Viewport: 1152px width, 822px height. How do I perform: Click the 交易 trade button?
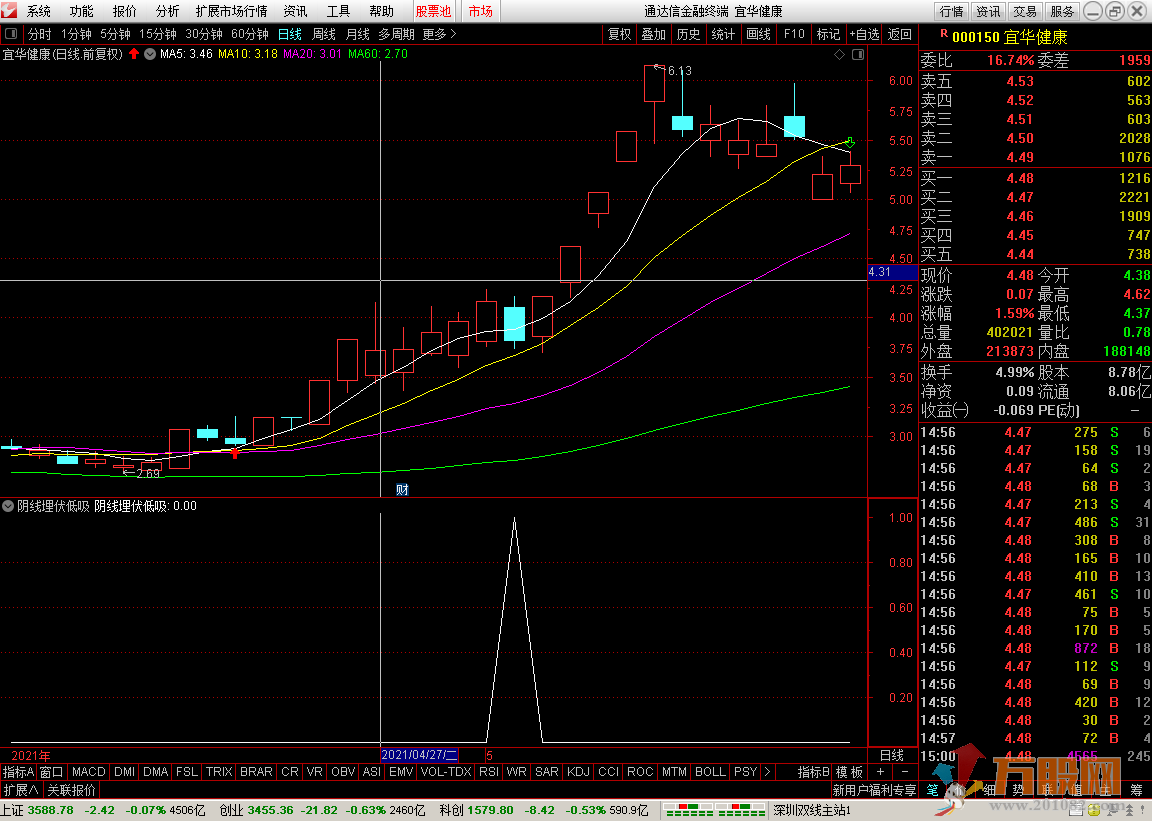[x=1025, y=11]
